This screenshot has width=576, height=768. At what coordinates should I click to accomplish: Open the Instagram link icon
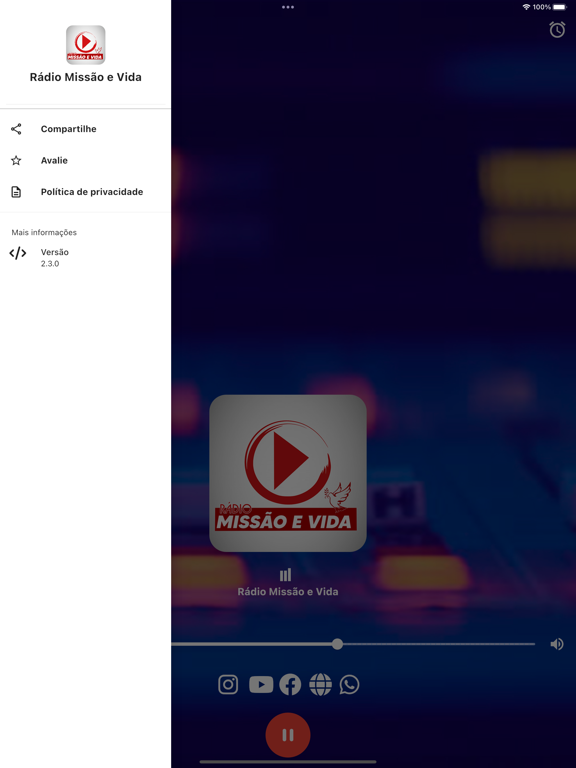tap(228, 684)
